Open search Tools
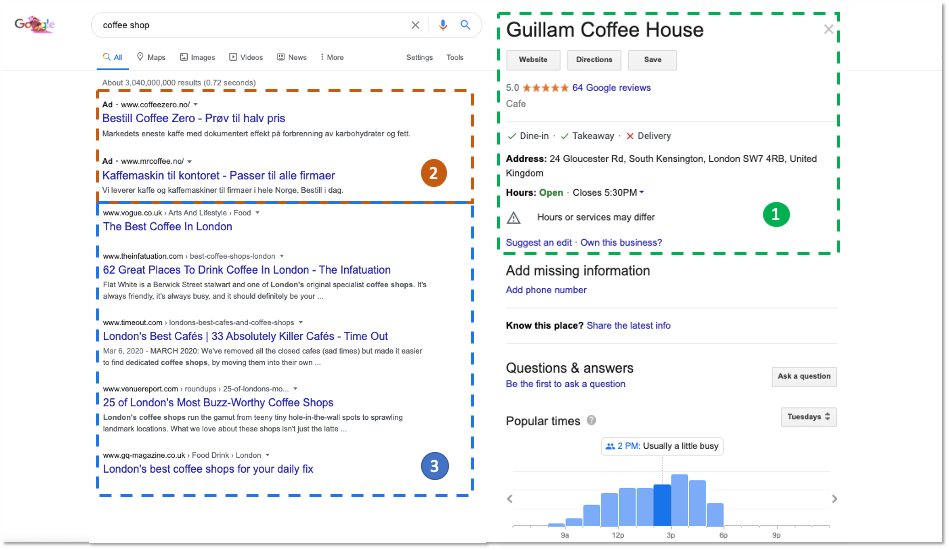 click(x=455, y=57)
